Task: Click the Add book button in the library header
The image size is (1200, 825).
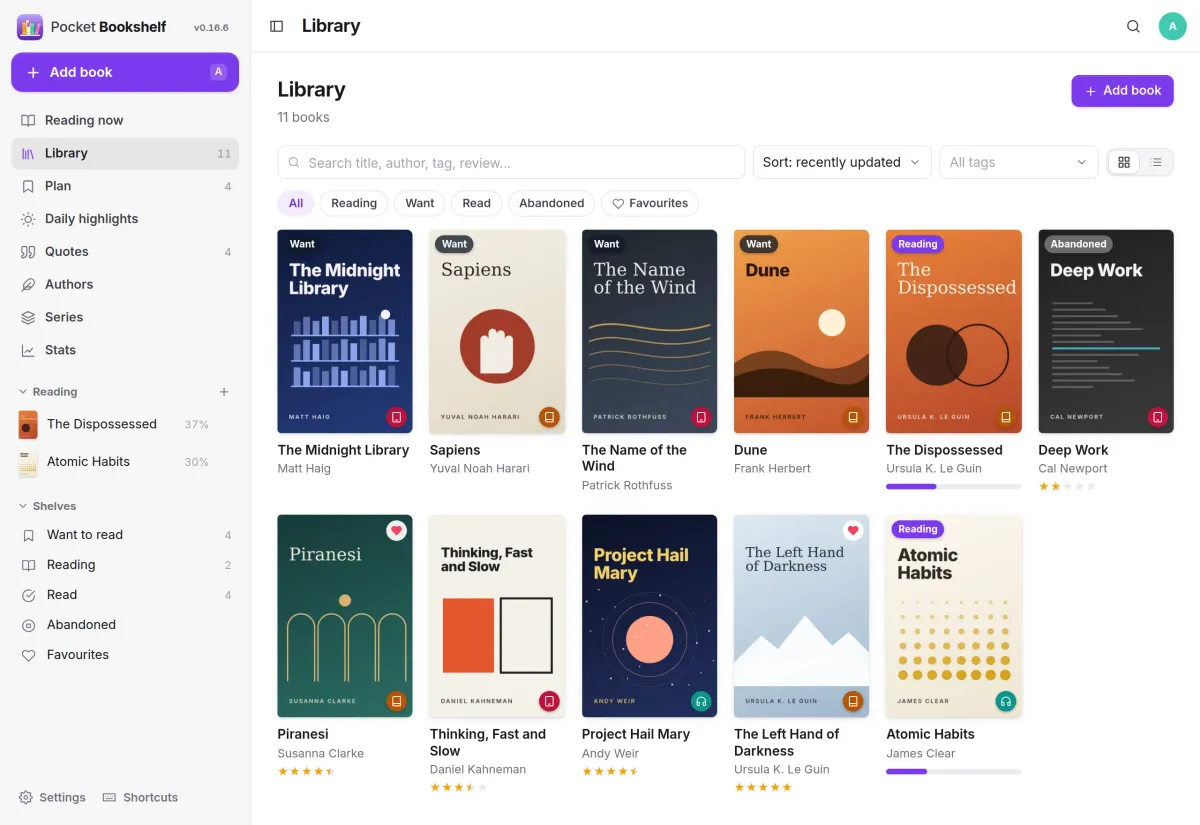Action: coord(1122,90)
